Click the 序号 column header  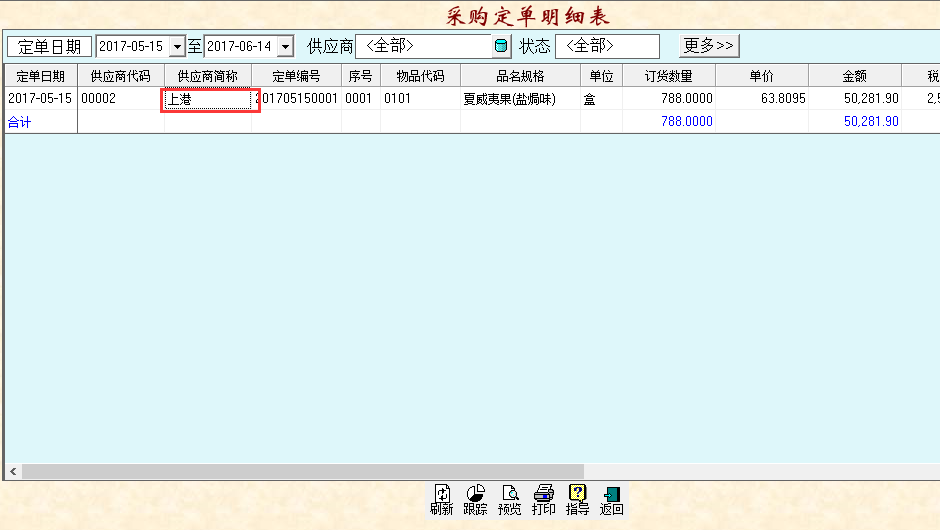click(360, 76)
